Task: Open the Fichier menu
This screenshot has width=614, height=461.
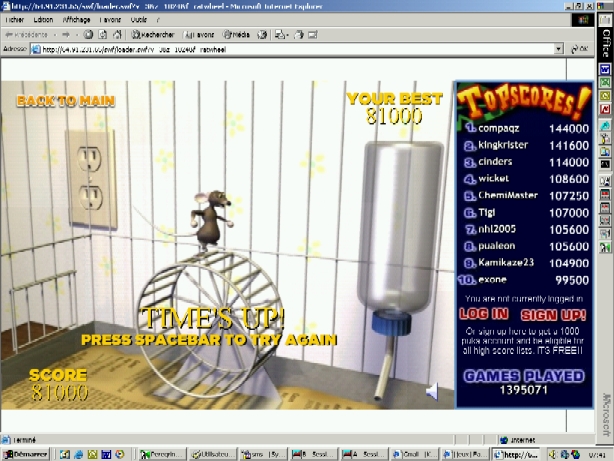Action: pos(15,19)
